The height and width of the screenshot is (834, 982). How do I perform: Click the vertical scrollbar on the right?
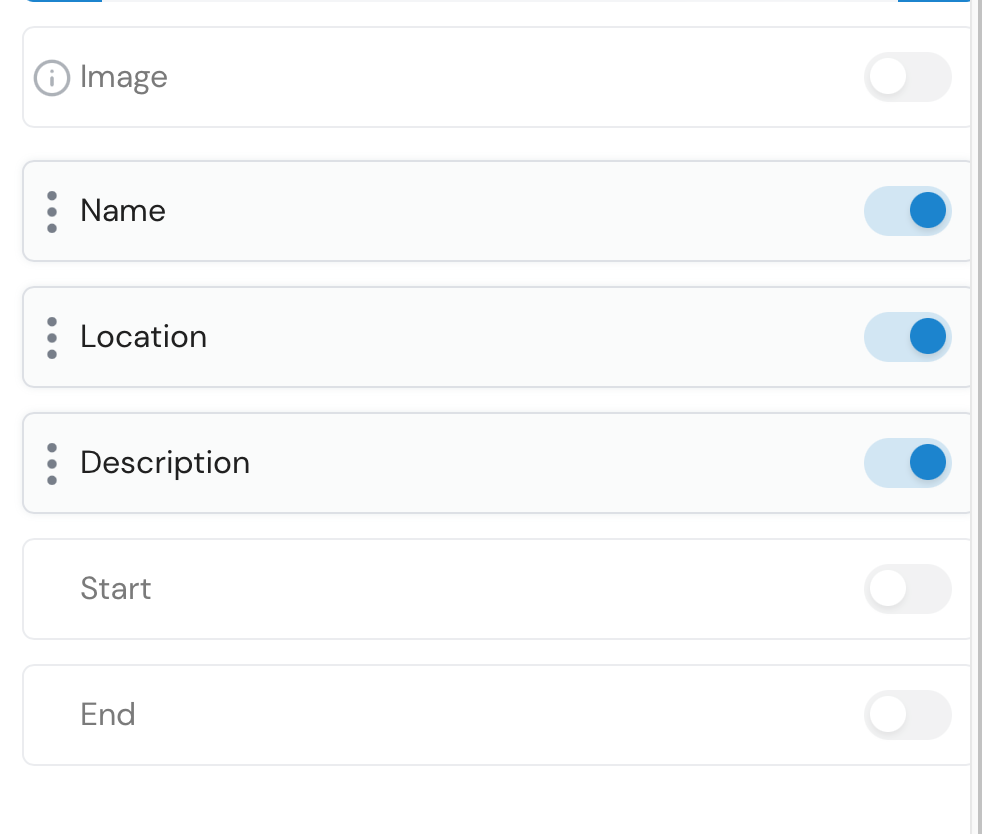976,400
